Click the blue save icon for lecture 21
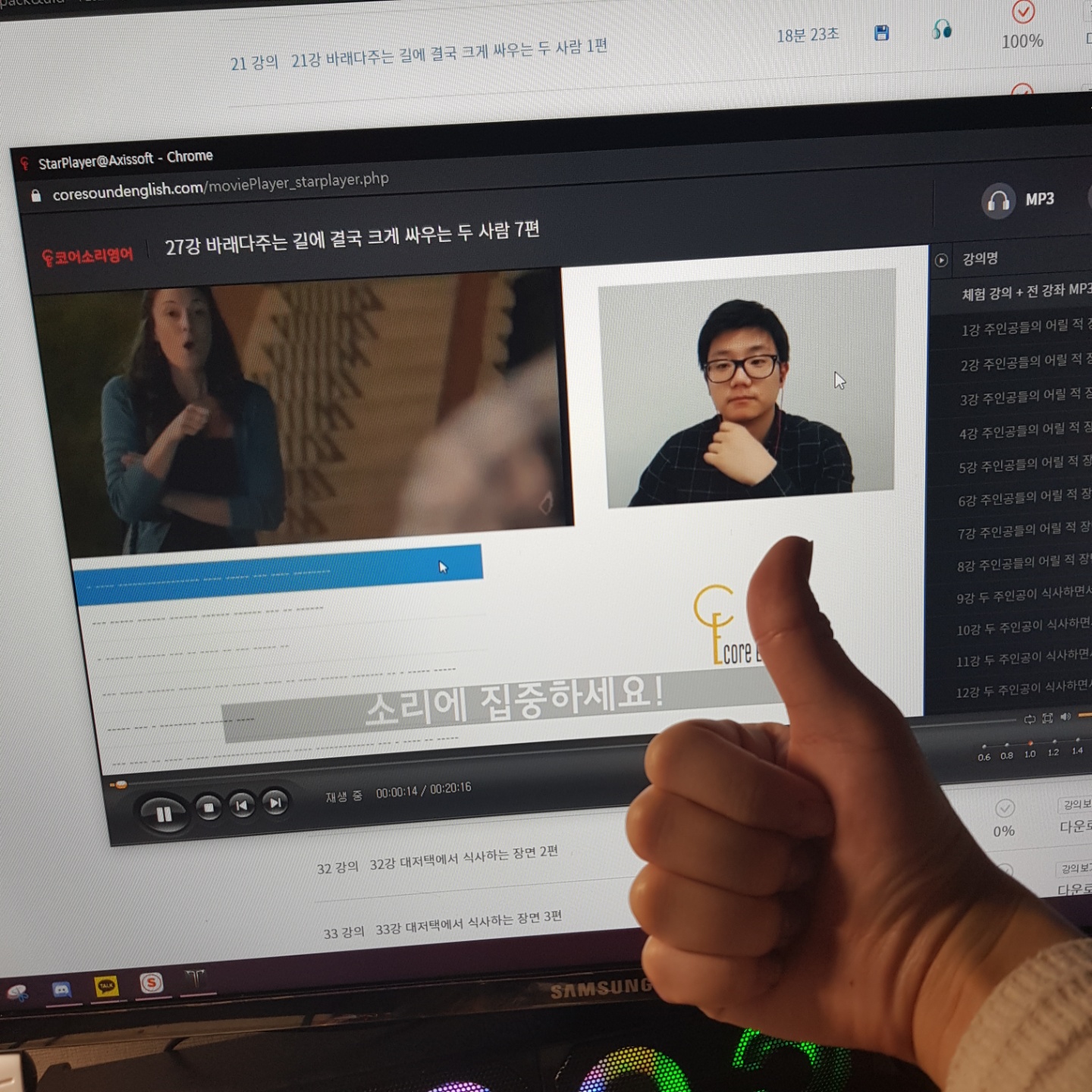This screenshot has width=1092, height=1092. click(x=881, y=33)
